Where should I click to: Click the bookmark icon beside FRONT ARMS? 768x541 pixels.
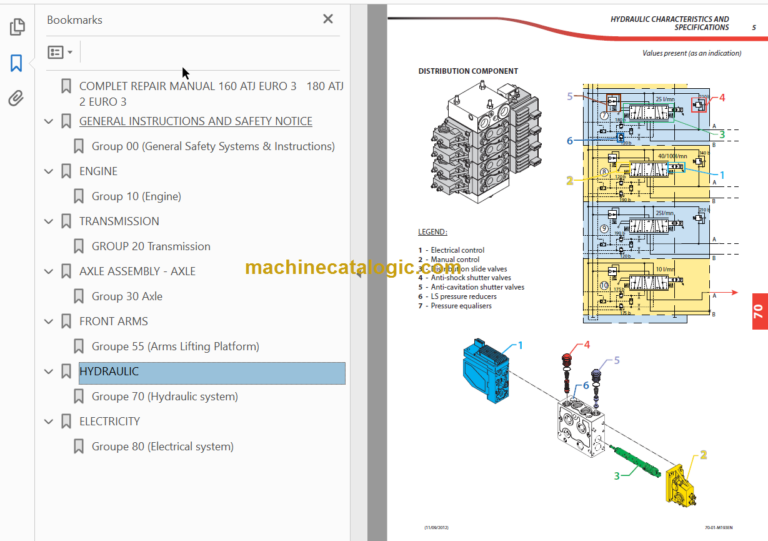[x=66, y=322]
